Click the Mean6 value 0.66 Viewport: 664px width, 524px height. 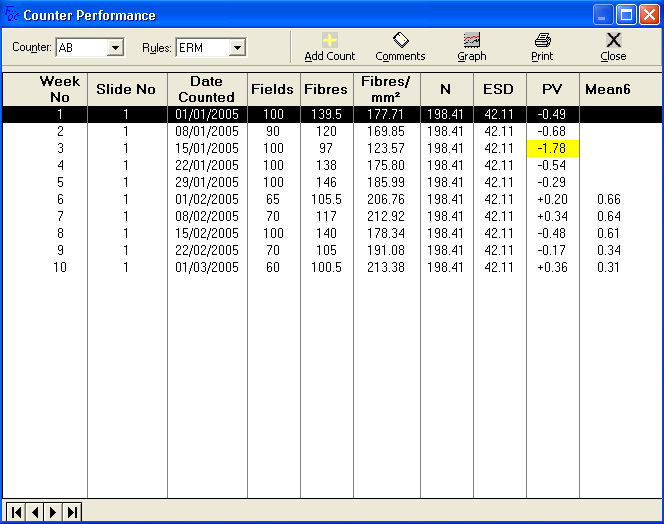coord(609,199)
